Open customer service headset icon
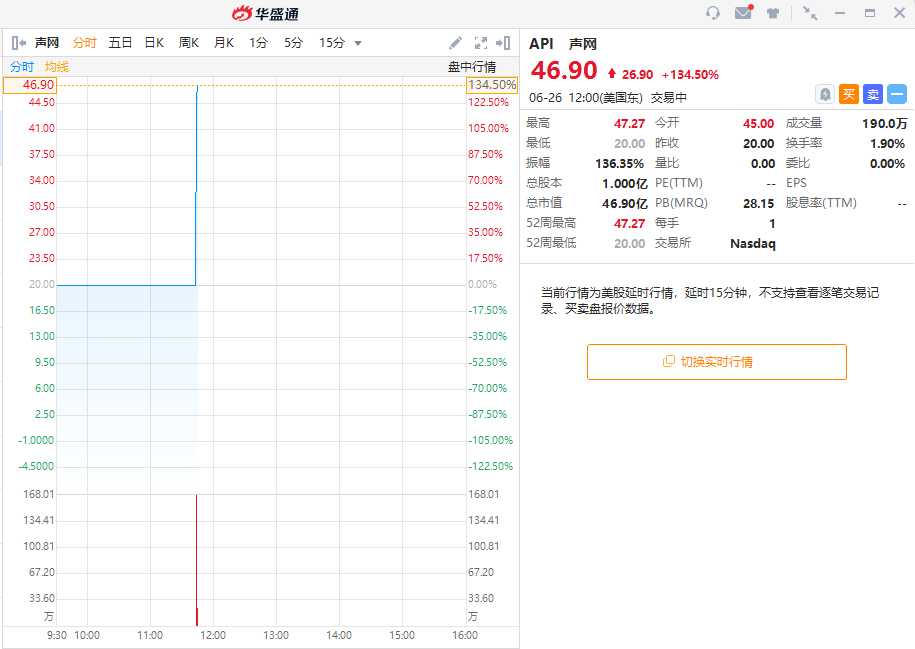Screen dimensions: 915x649 pos(713,13)
